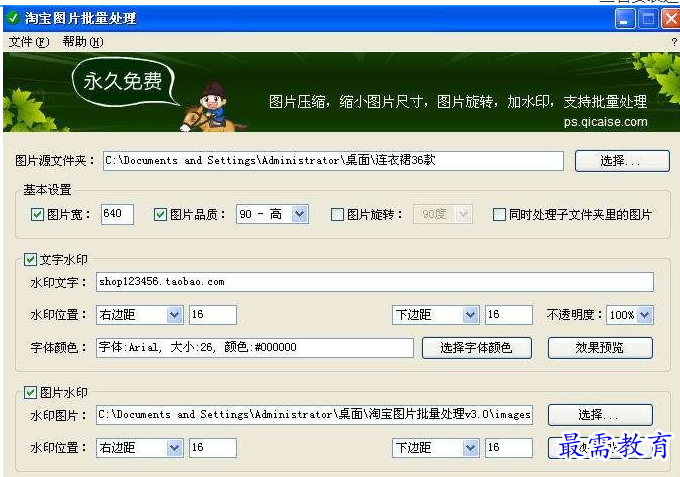Click the 水印图片 path field
This screenshot has height=477, width=680.
click(x=314, y=415)
